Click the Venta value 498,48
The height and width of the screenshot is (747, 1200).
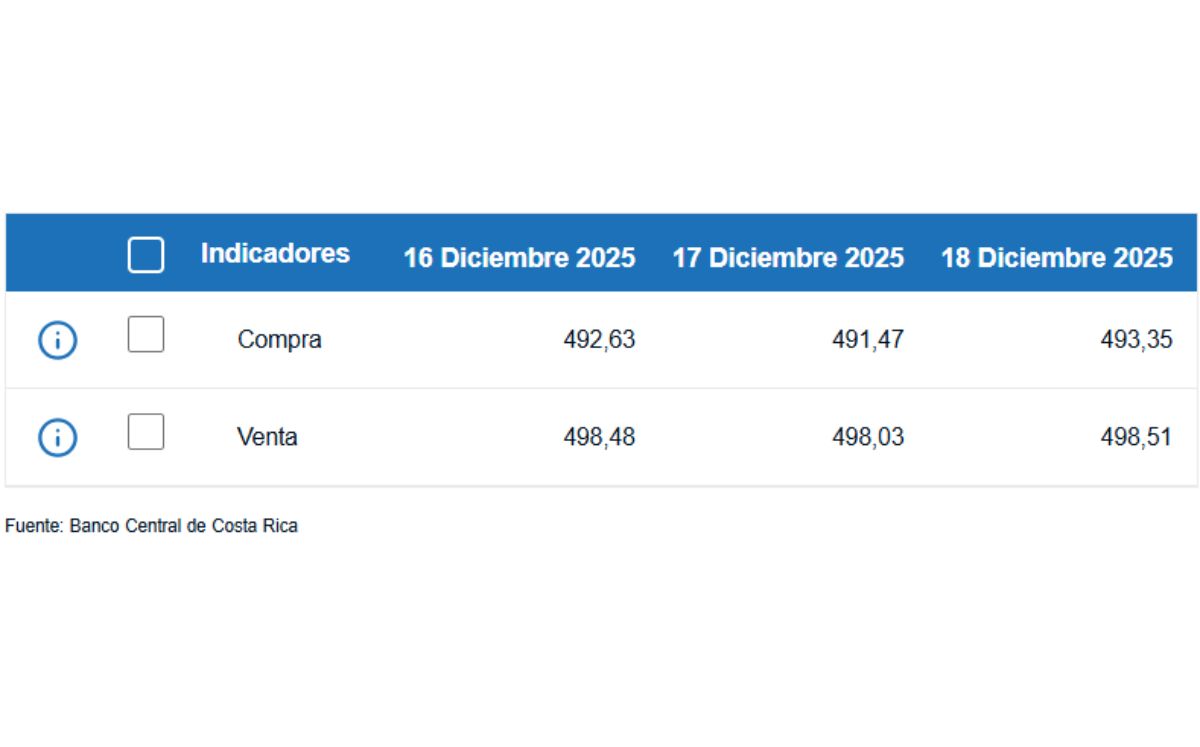600,436
